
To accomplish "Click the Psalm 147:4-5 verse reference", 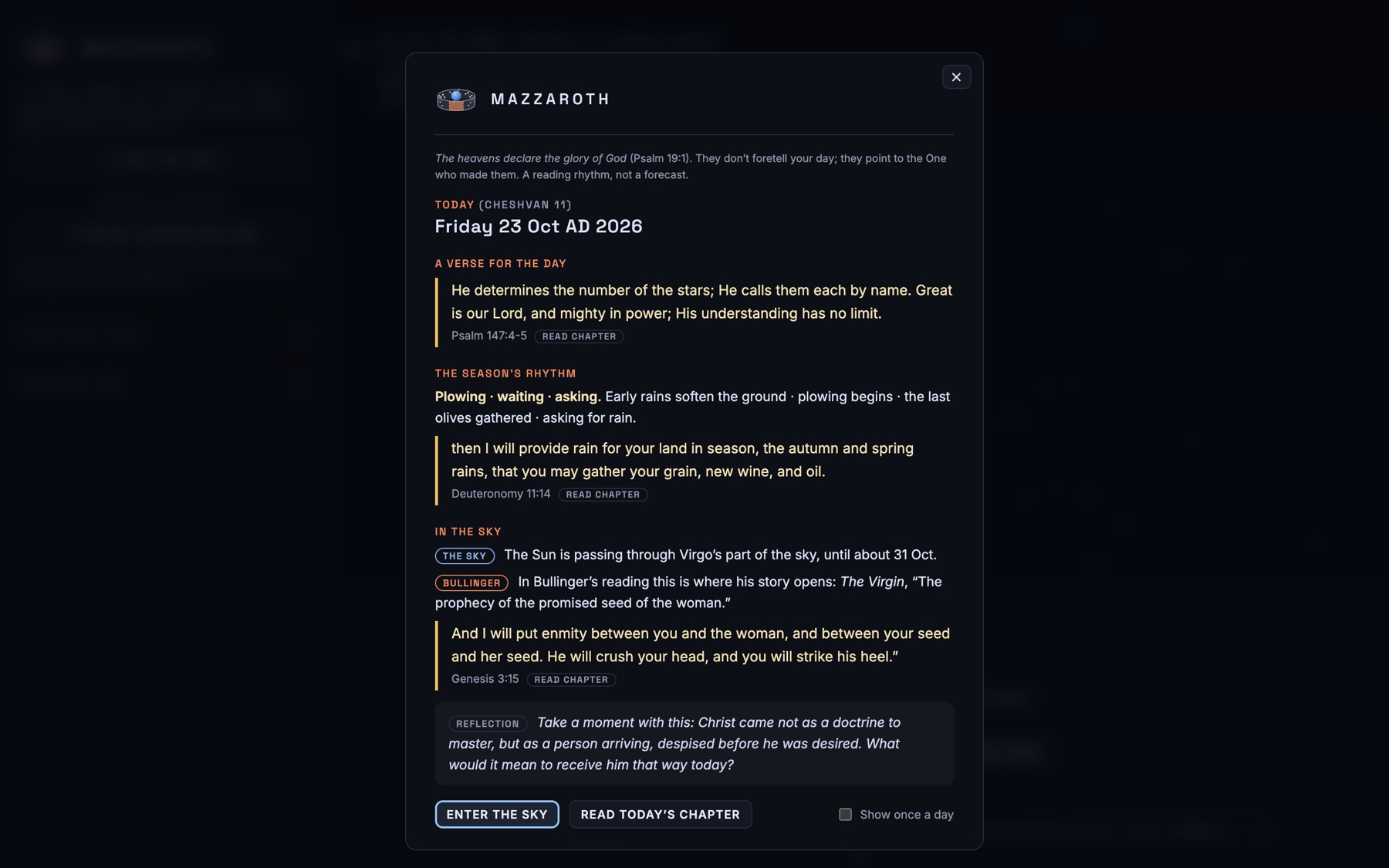I will pyautogui.click(x=489, y=336).
